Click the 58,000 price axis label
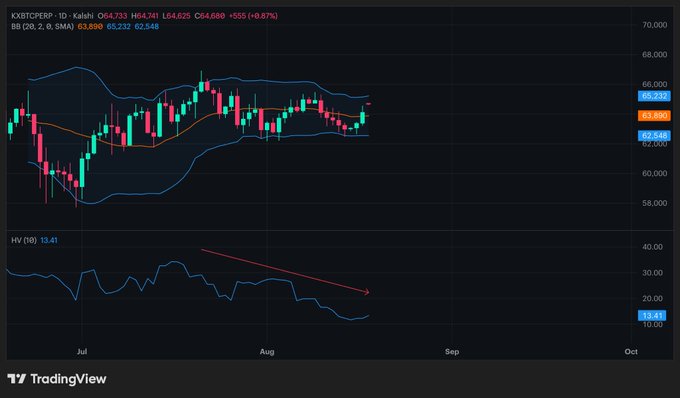This screenshot has width=680, height=398. pyautogui.click(x=654, y=203)
